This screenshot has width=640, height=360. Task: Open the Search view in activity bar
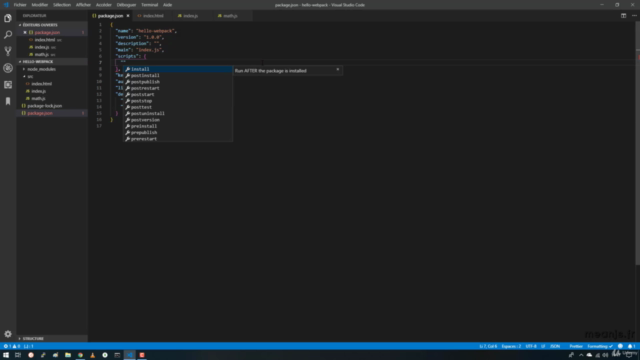[x=8, y=35]
